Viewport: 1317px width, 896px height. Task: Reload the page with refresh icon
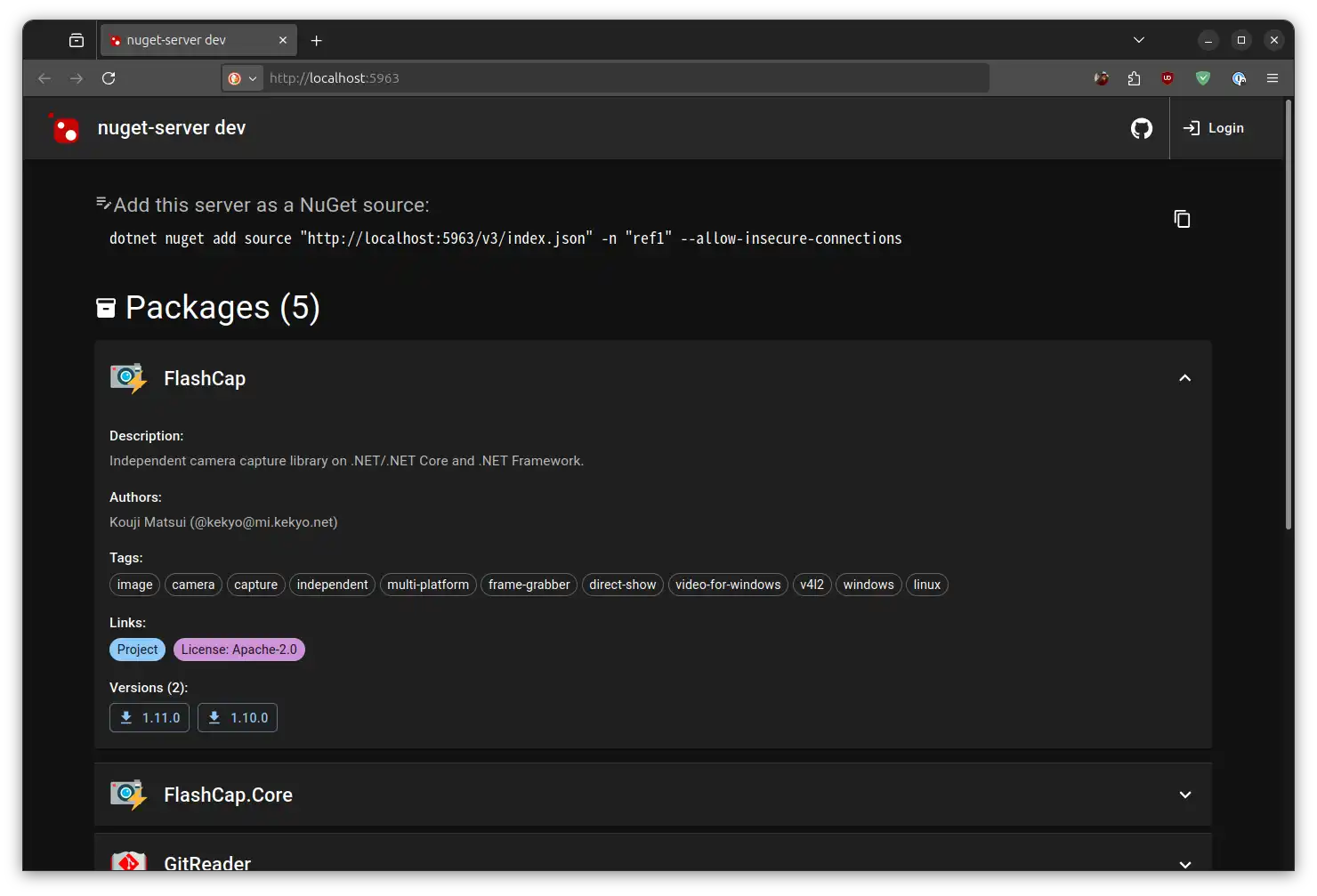pyautogui.click(x=109, y=78)
